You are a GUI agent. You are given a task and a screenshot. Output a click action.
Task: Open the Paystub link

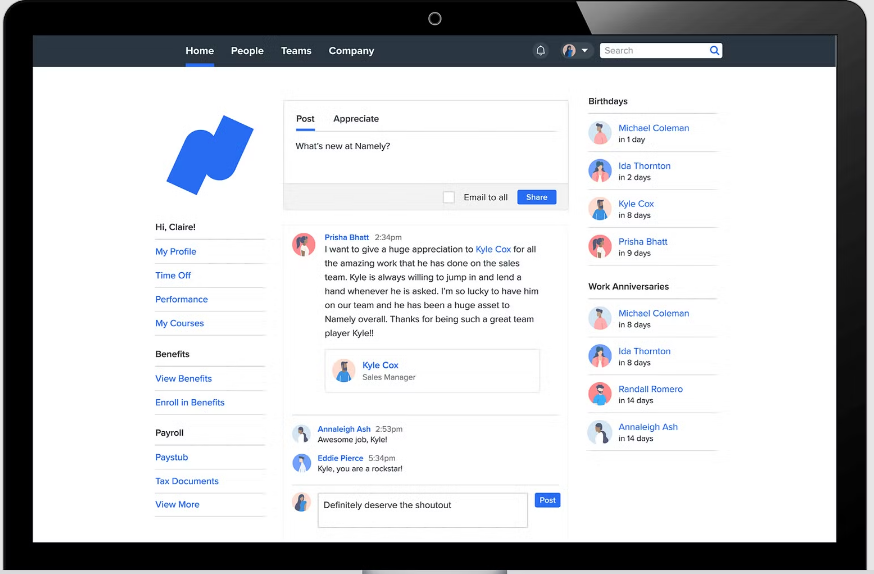pyautogui.click(x=172, y=457)
